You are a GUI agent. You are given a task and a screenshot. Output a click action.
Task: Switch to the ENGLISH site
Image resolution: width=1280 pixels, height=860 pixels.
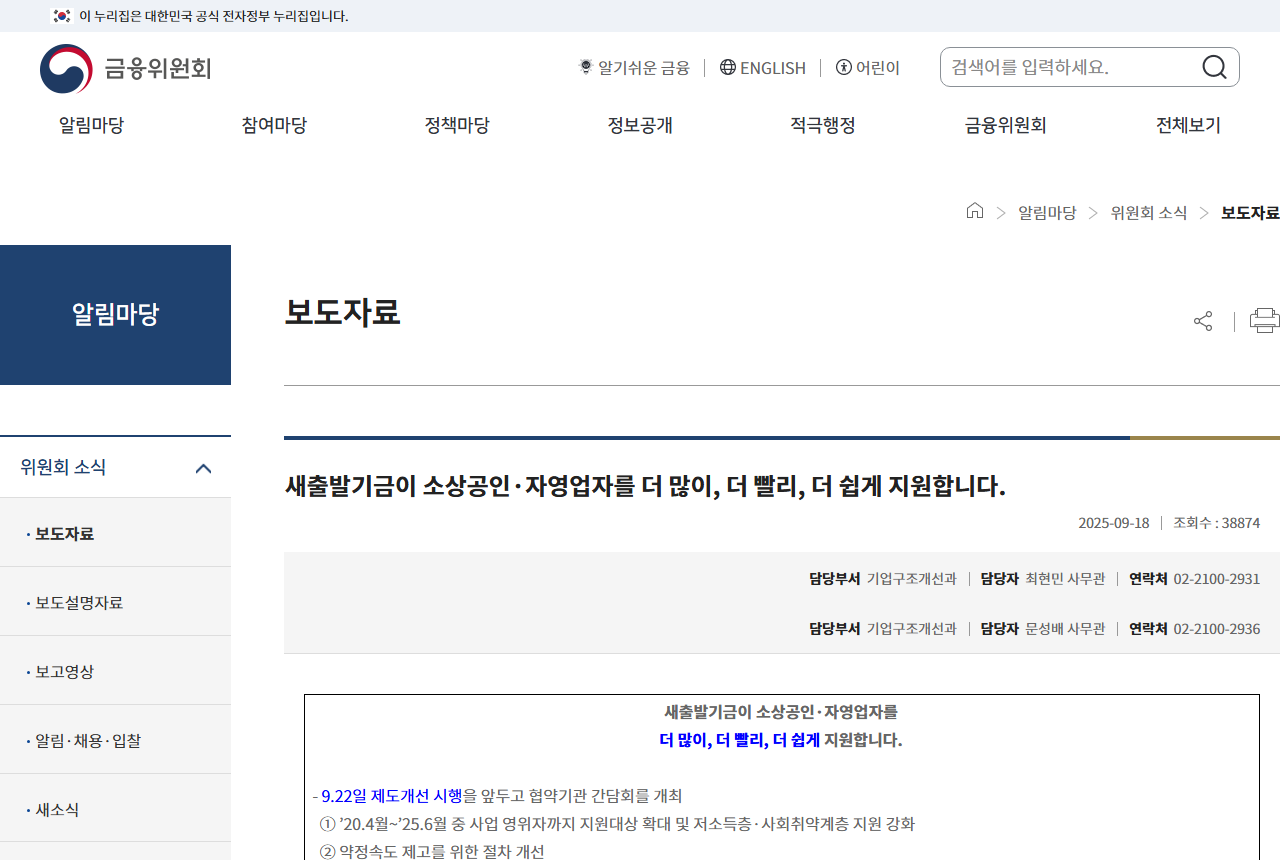pos(773,67)
